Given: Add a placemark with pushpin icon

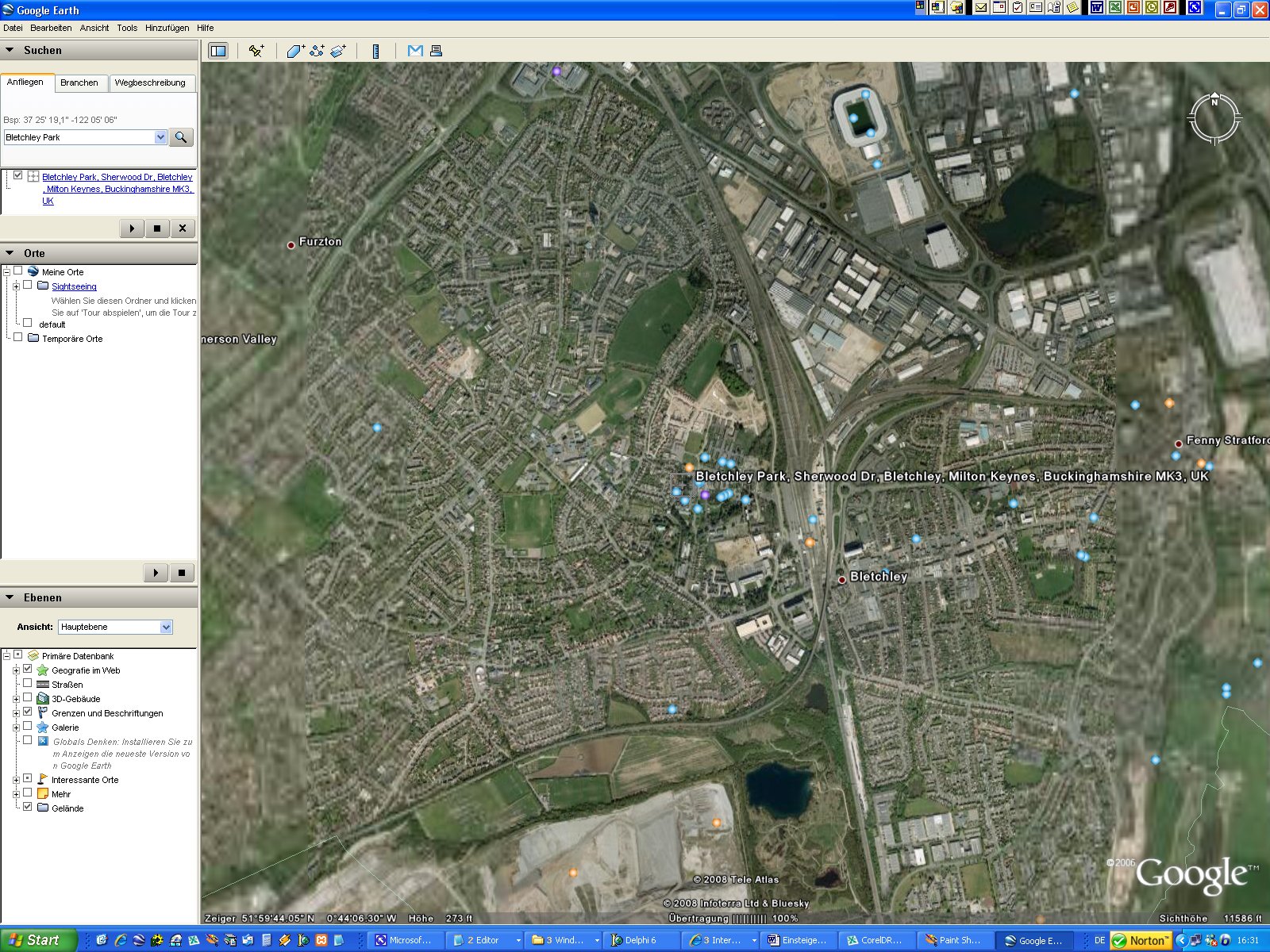Looking at the screenshot, I should 256,51.
